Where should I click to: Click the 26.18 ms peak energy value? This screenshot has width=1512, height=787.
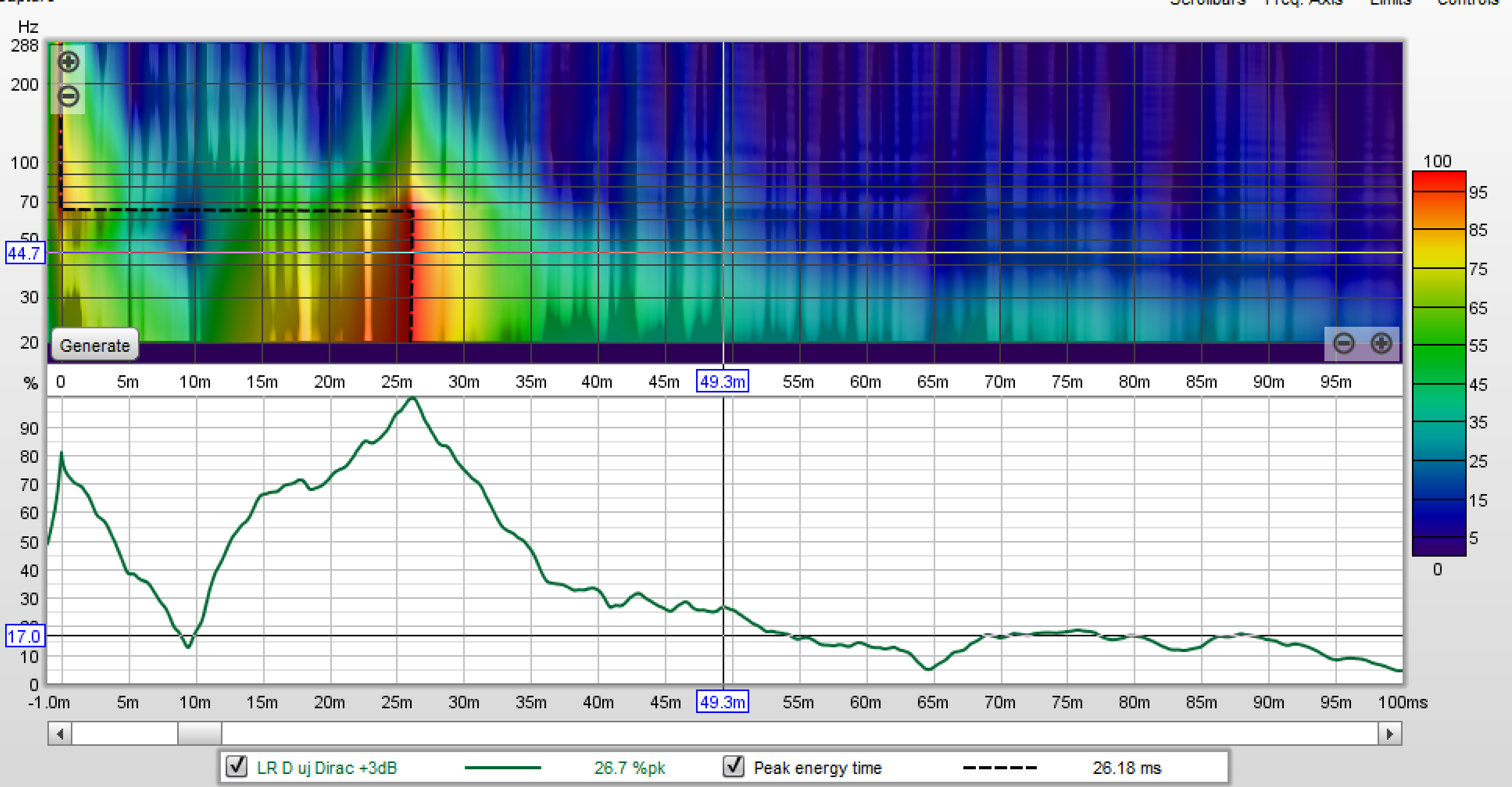1126,768
